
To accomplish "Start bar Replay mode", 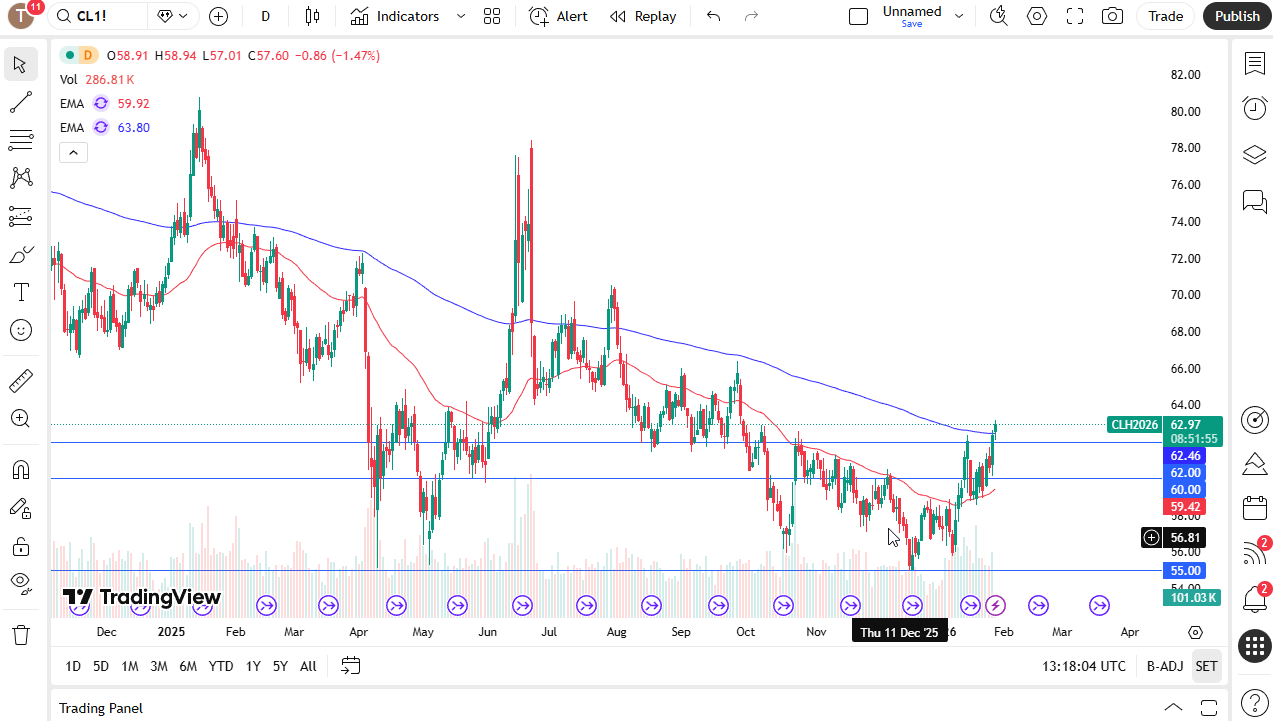I will click(643, 16).
